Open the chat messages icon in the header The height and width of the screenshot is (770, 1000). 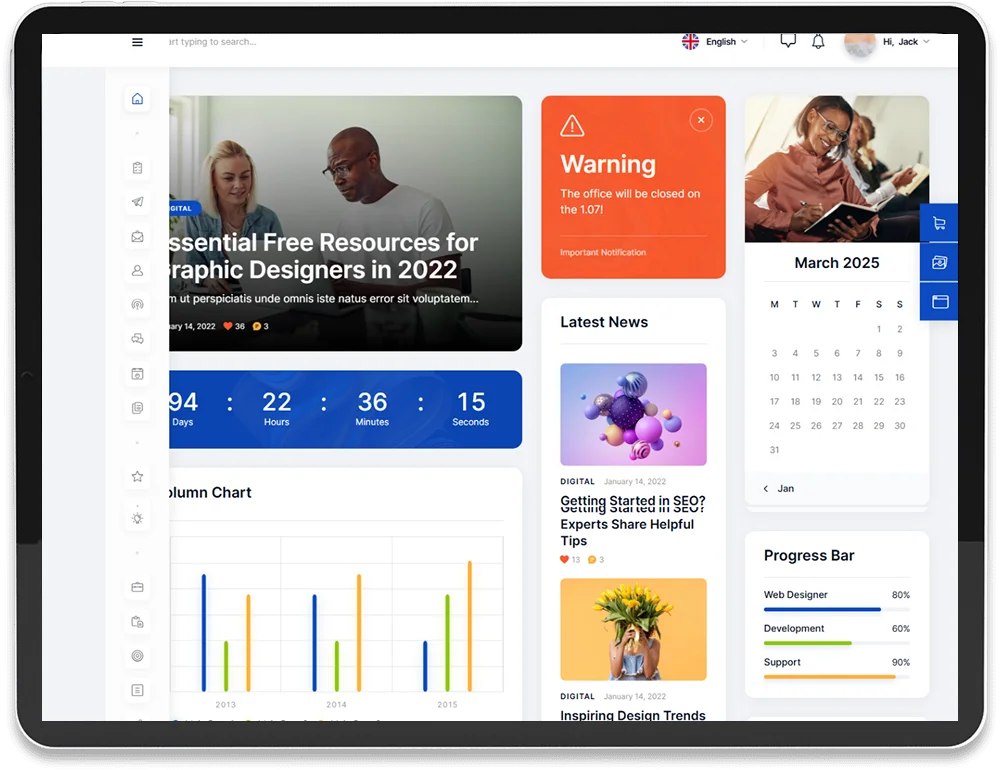[788, 41]
